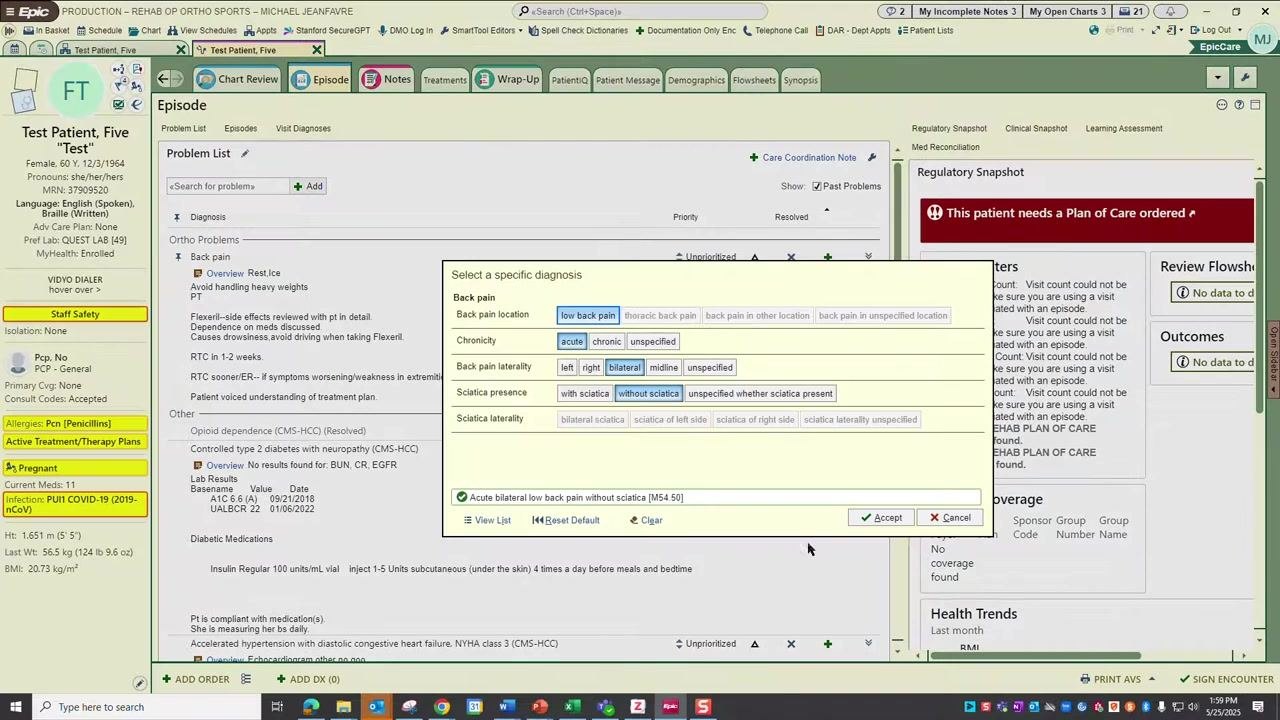Click the horizontal scrollbar under Health Trends

click(x=1035, y=656)
